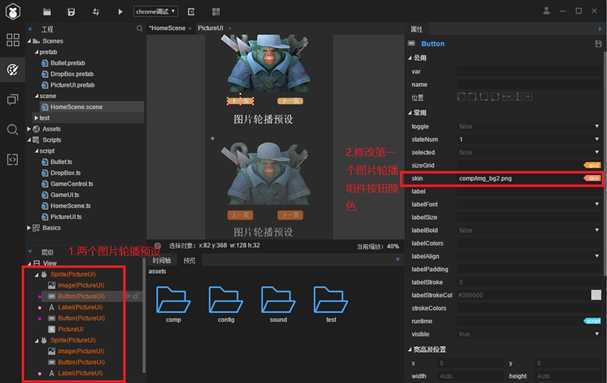Toggle marker dot beside highlighted Button(PictureUI) row
The width and height of the screenshot is (607, 383).
click(39, 296)
